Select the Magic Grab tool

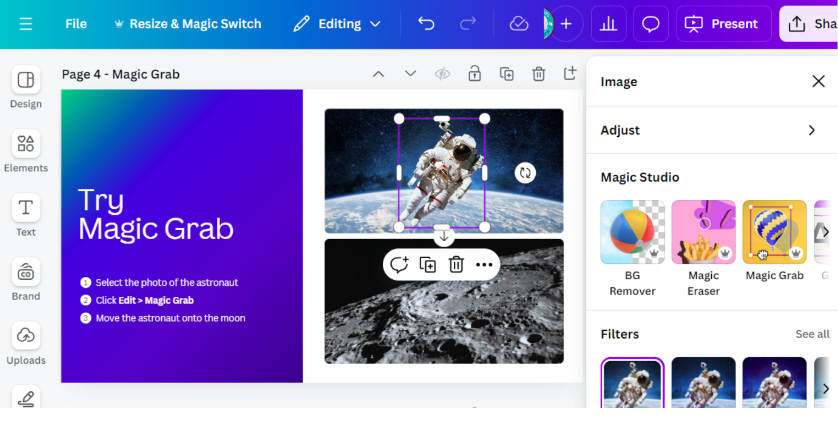[774, 241]
